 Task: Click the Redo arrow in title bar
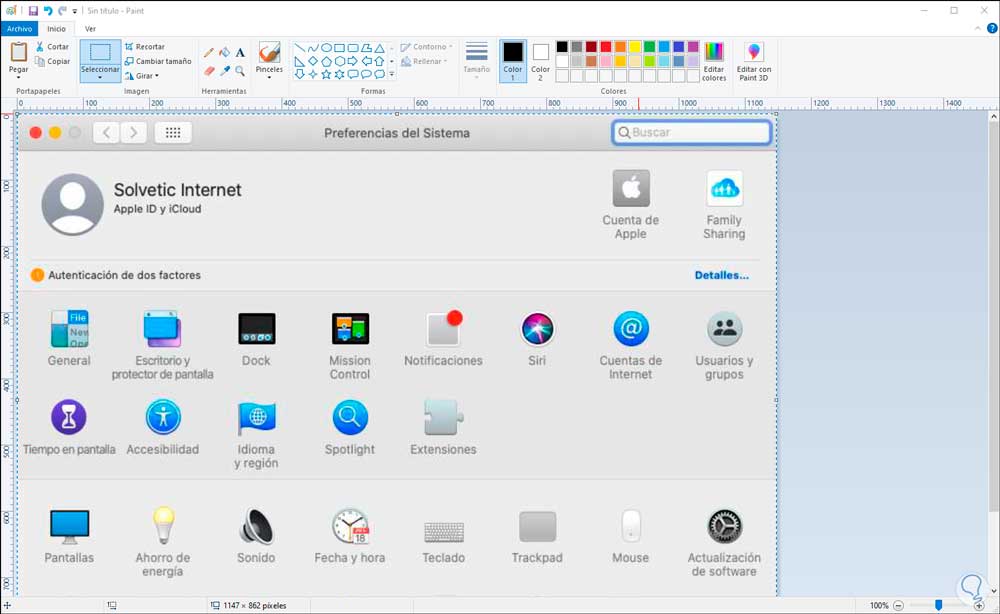click(x=62, y=11)
